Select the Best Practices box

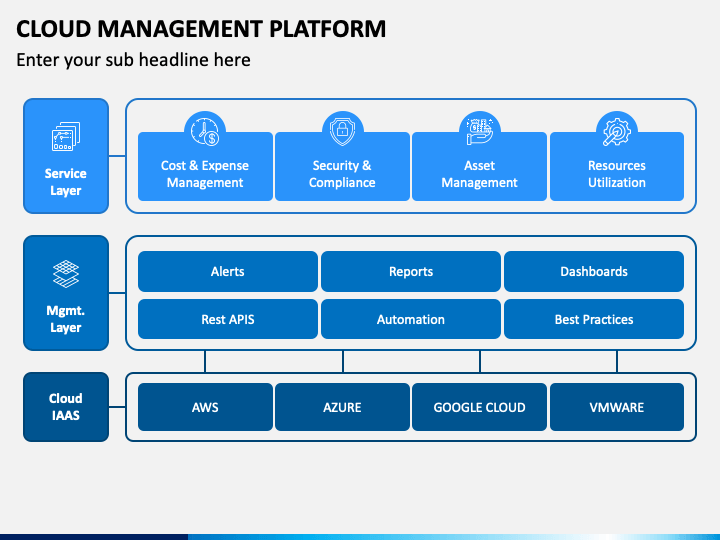593,319
